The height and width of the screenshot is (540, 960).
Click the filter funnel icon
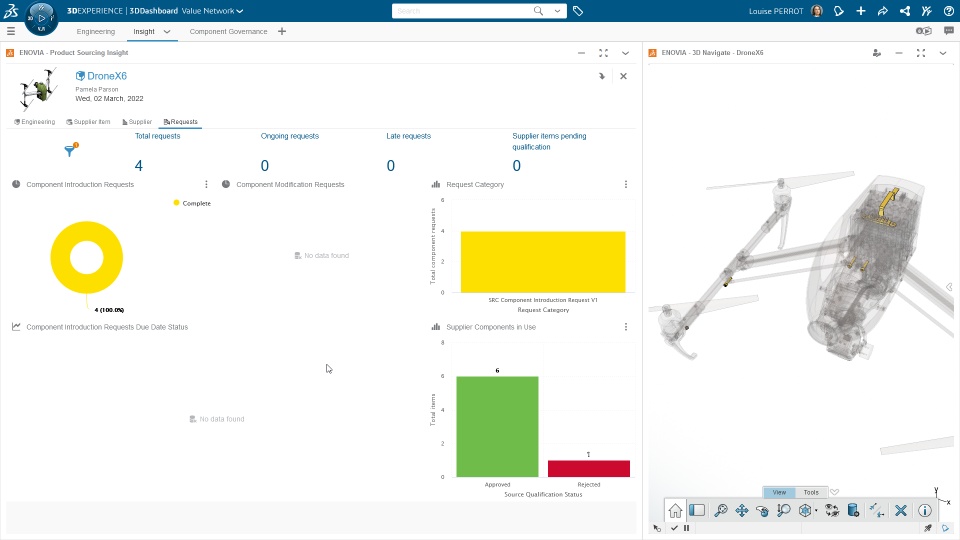pos(70,150)
